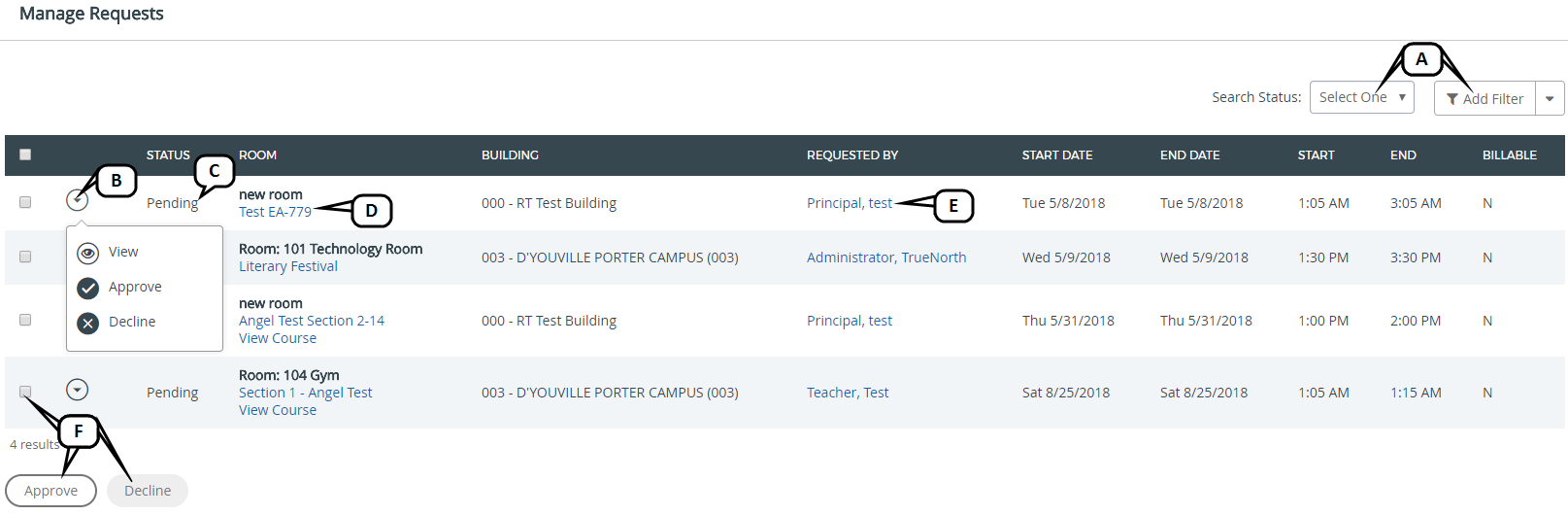Click View Course under Section 1 - Angel Test
Viewport: 1568px width, 515px height.
point(278,410)
